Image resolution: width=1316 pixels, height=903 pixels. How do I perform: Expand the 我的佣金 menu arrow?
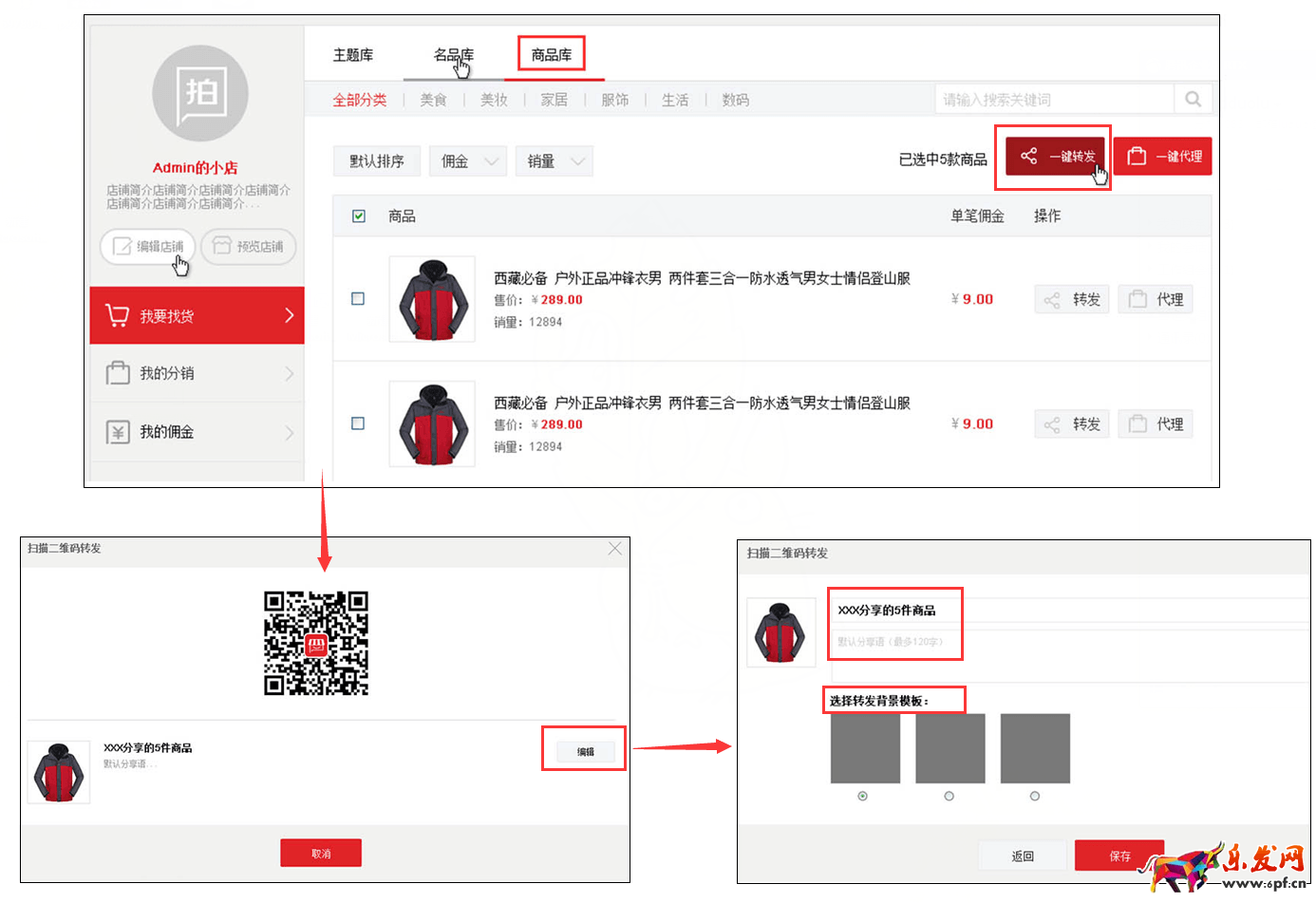[290, 433]
